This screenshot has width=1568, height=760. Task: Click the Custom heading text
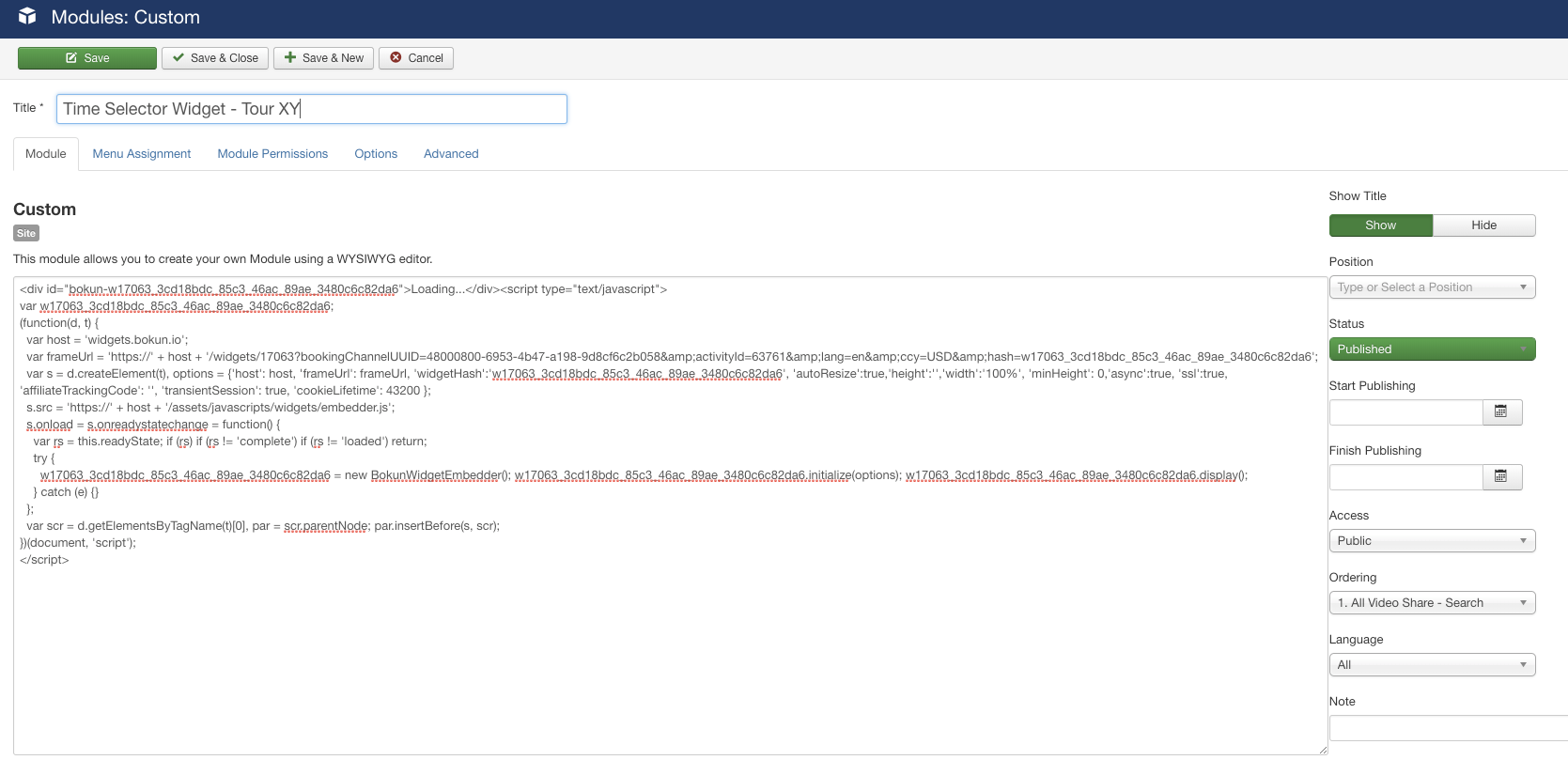pos(44,209)
